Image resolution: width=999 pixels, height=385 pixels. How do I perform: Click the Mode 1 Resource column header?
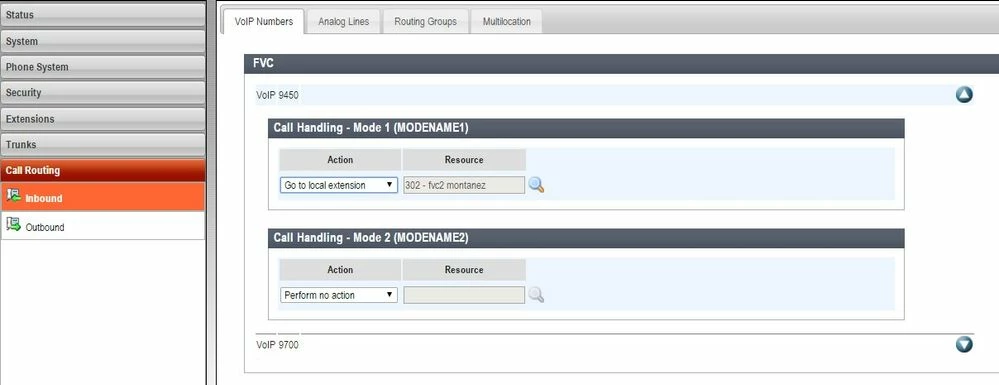(x=464, y=159)
